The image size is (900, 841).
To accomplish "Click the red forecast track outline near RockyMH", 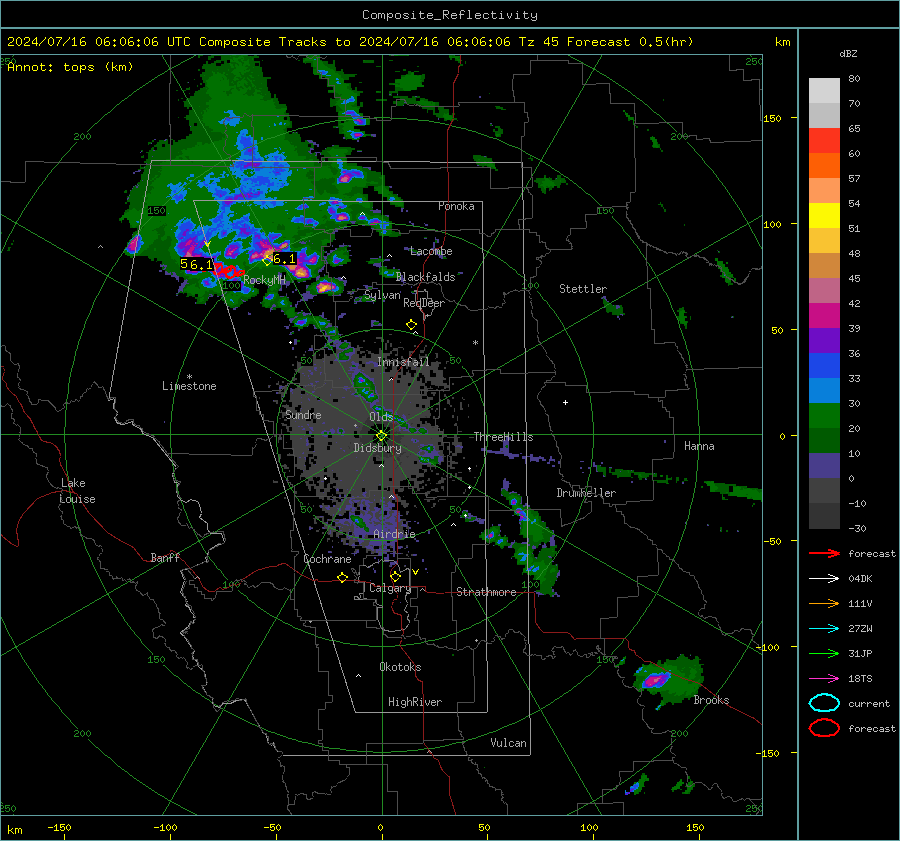I will [x=230, y=270].
